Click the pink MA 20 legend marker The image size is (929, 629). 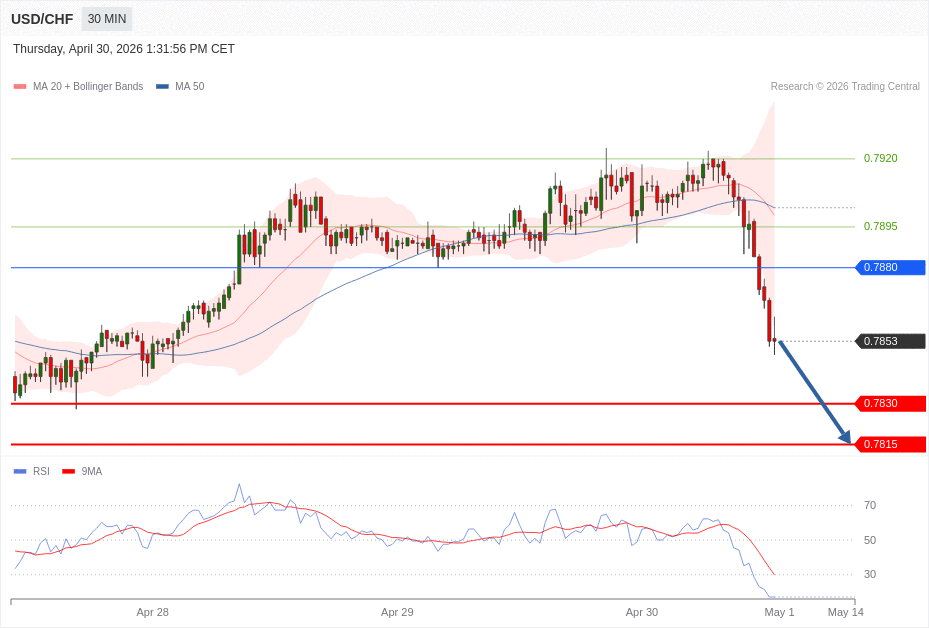tap(20, 87)
